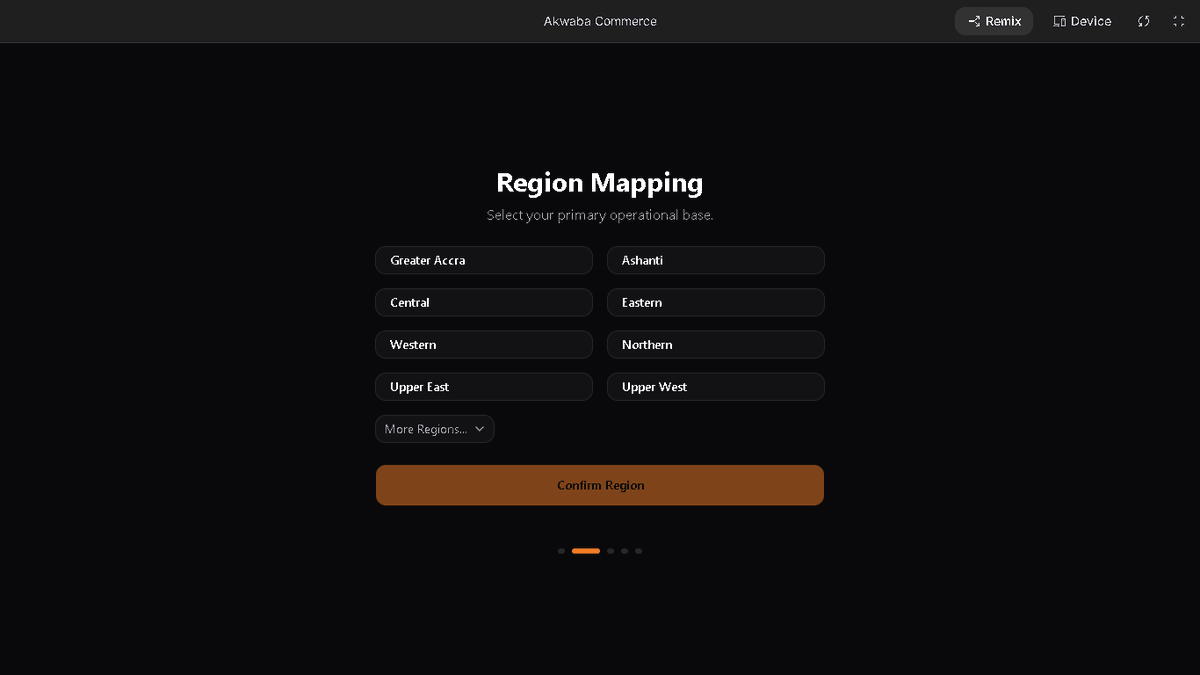This screenshot has height=675, width=1200.
Task: Choose the Central region option
Action: pyautogui.click(x=484, y=302)
